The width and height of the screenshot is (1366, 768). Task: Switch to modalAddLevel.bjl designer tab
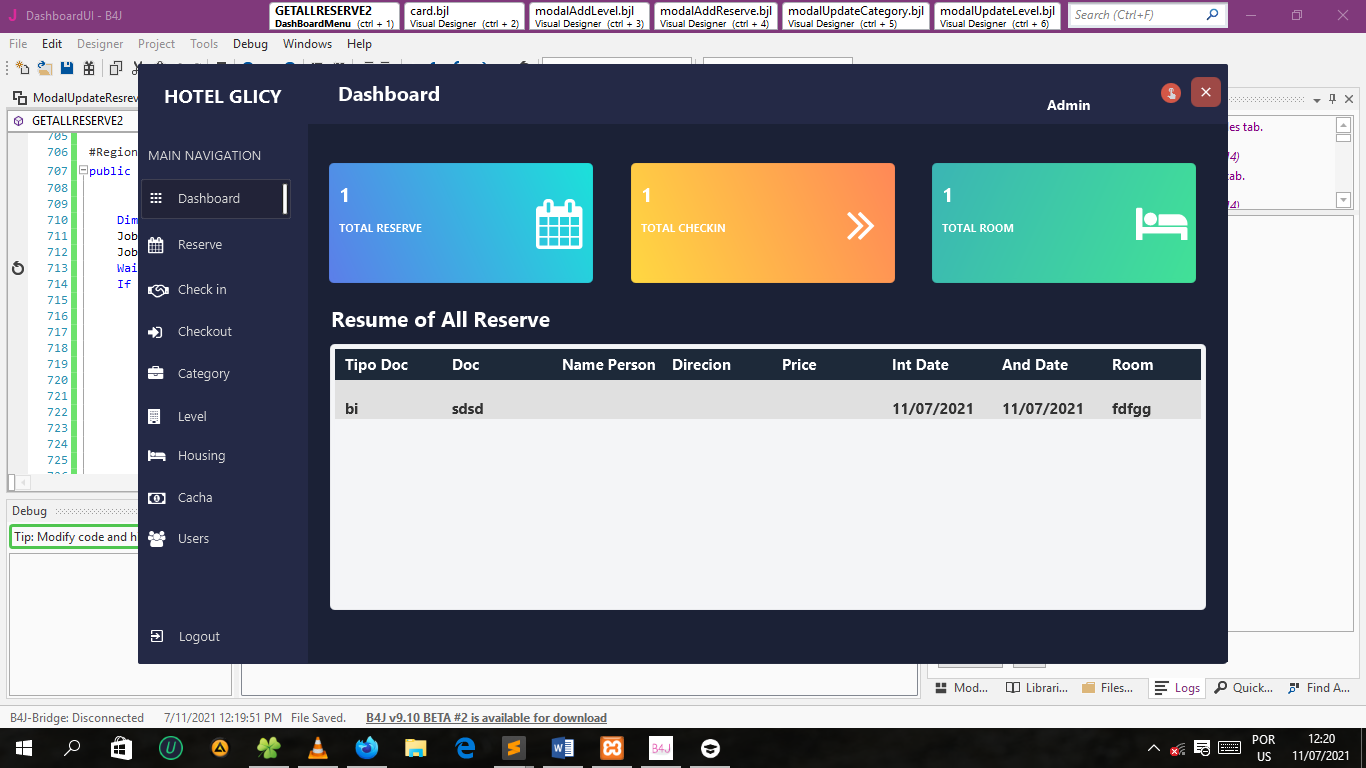pyautogui.click(x=590, y=16)
